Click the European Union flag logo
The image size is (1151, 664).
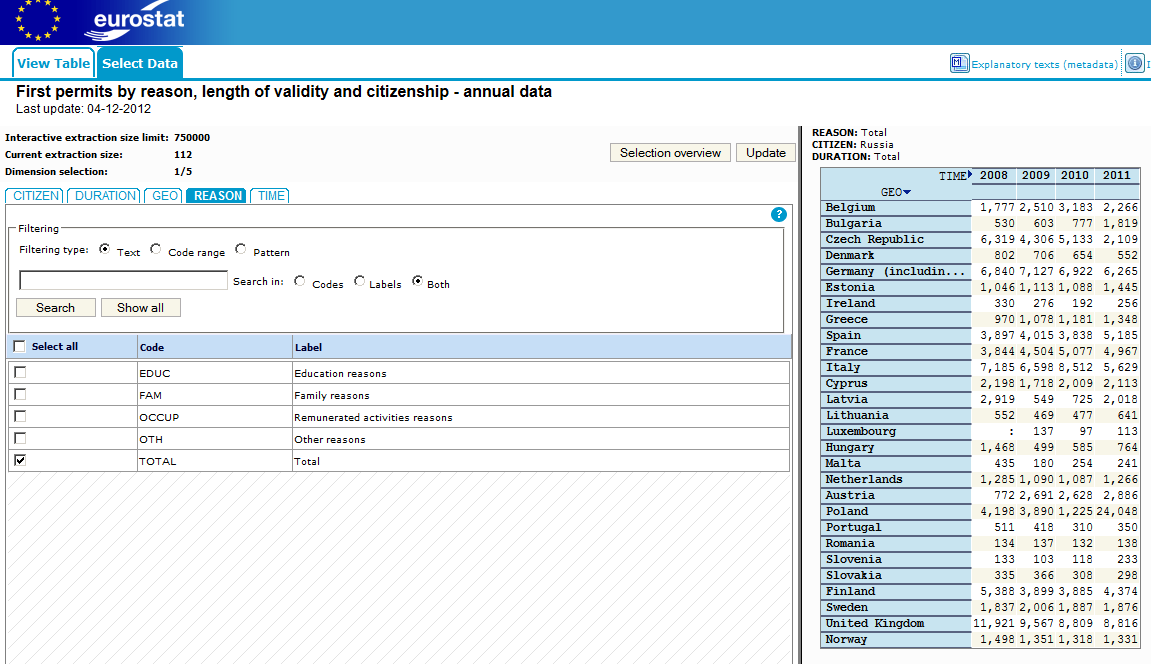[38, 21]
